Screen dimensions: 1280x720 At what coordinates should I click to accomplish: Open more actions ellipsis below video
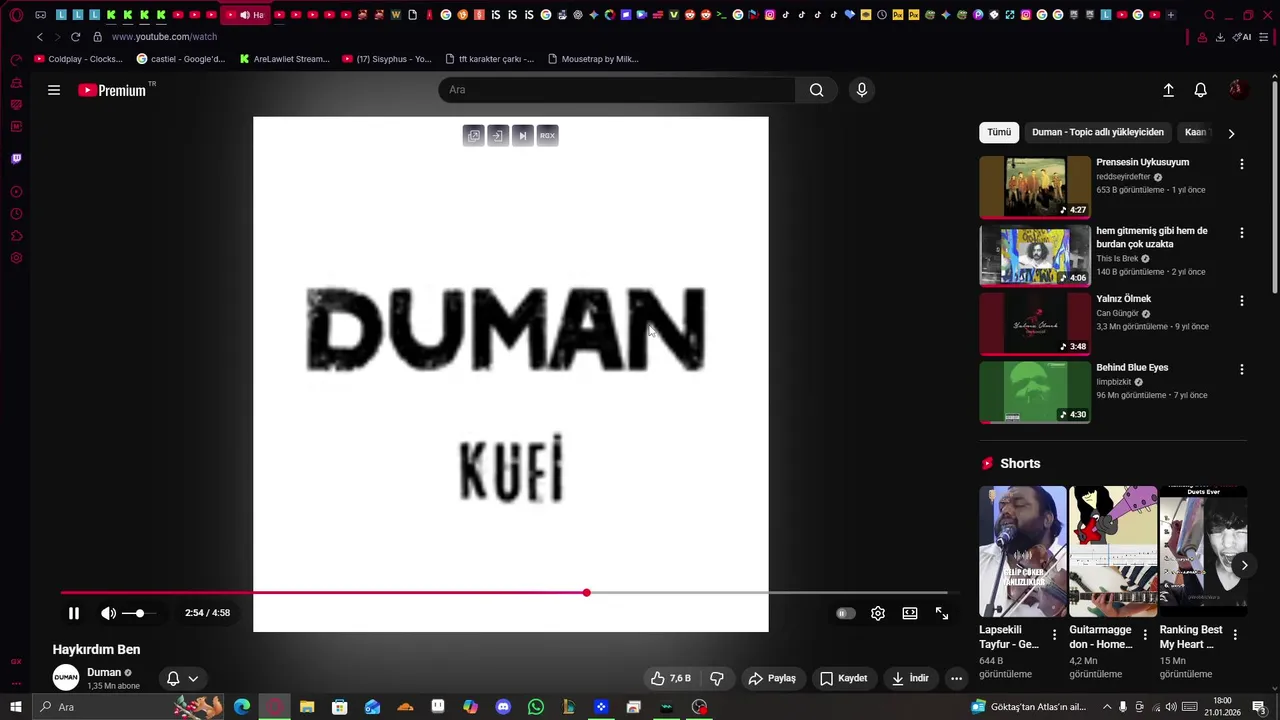(x=956, y=678)
